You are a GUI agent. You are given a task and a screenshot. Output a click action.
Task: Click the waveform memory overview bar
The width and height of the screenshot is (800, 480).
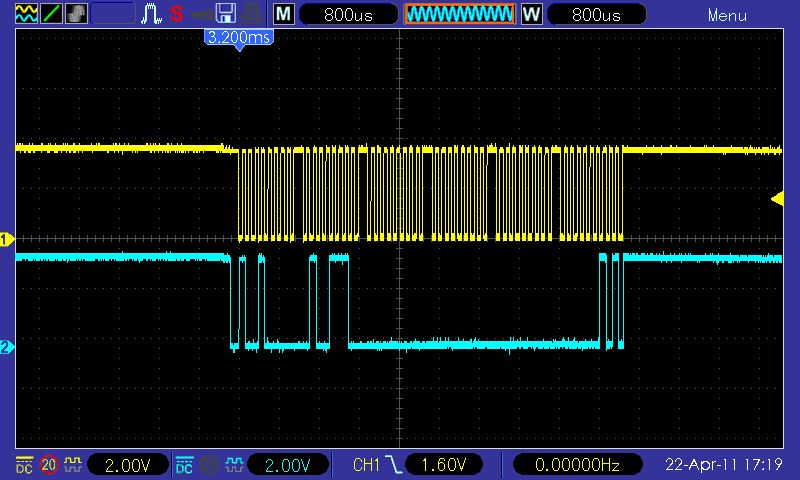point(460,14)
